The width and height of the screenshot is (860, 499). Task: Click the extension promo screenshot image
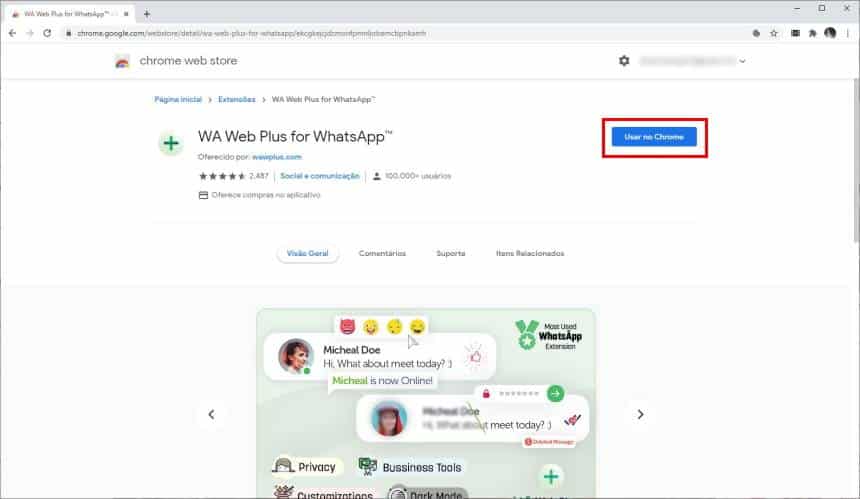pos(426,404)
